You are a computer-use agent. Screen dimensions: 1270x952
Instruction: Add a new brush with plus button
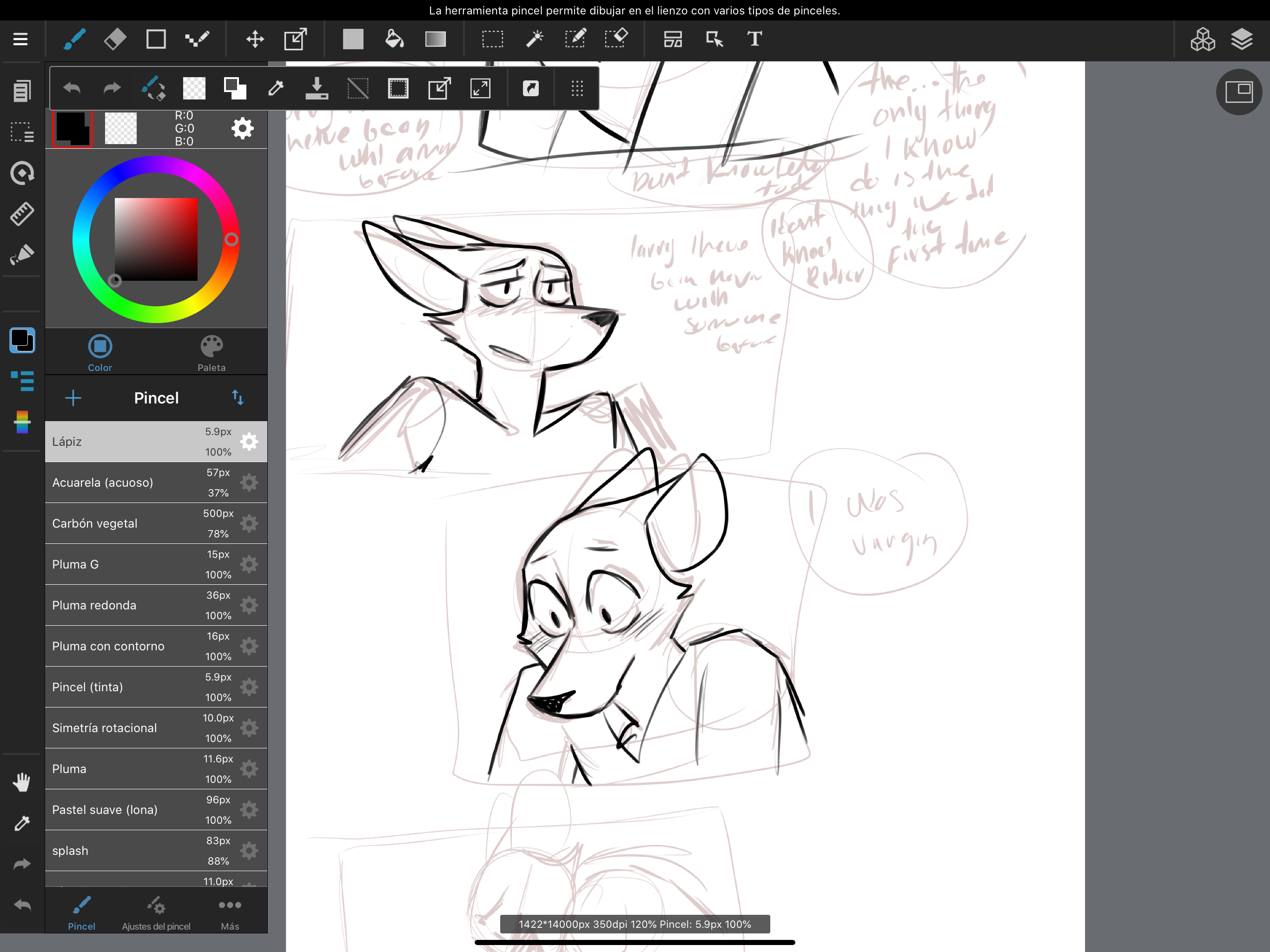pyautogui.click(x=73, y=397)
